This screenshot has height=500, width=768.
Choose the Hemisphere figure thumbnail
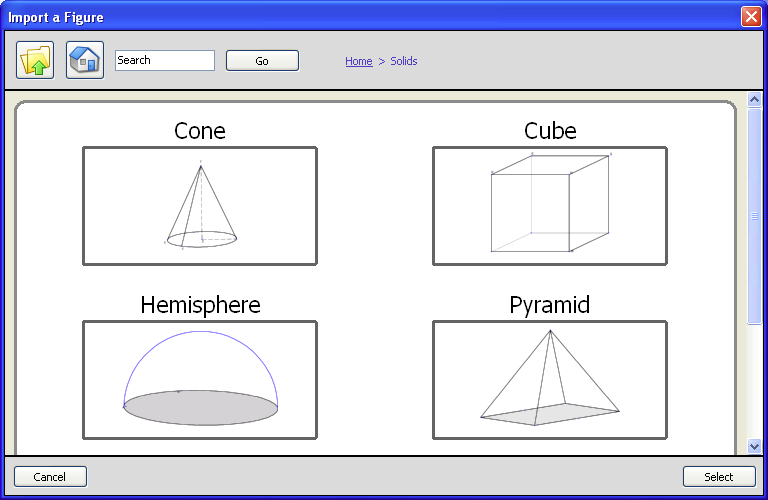coord(200,380)
